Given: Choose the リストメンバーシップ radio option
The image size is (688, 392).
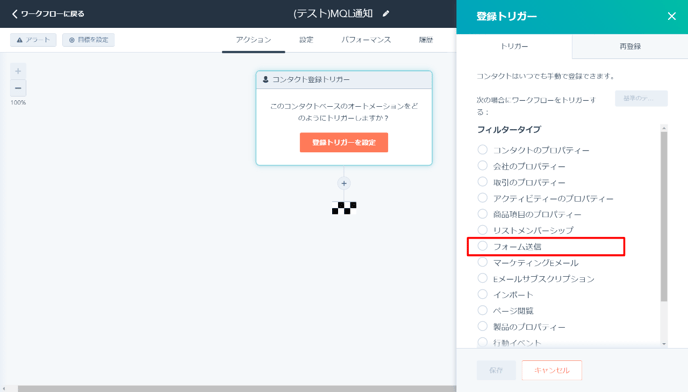Looking at the screenshot, I should pos(482,230).
